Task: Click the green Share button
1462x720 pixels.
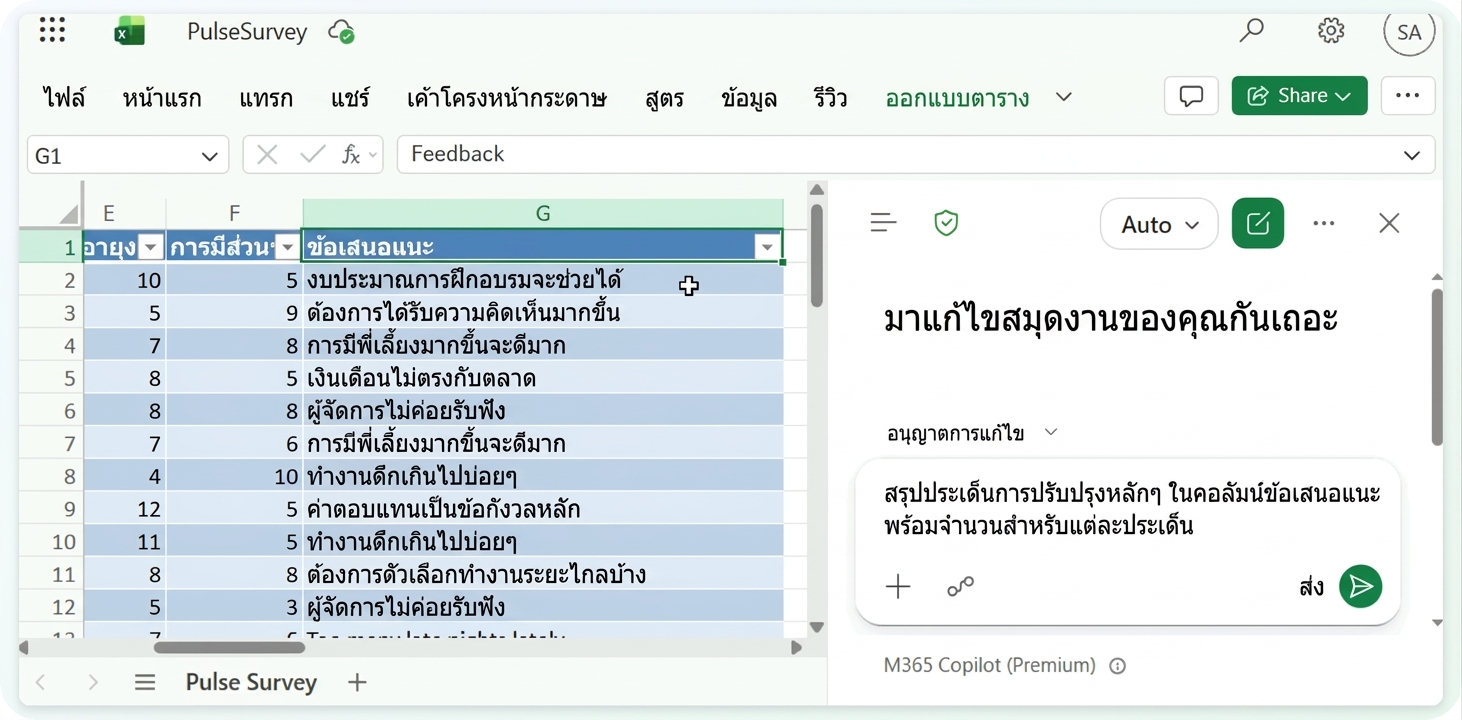Action: (x=1299, y=96)
